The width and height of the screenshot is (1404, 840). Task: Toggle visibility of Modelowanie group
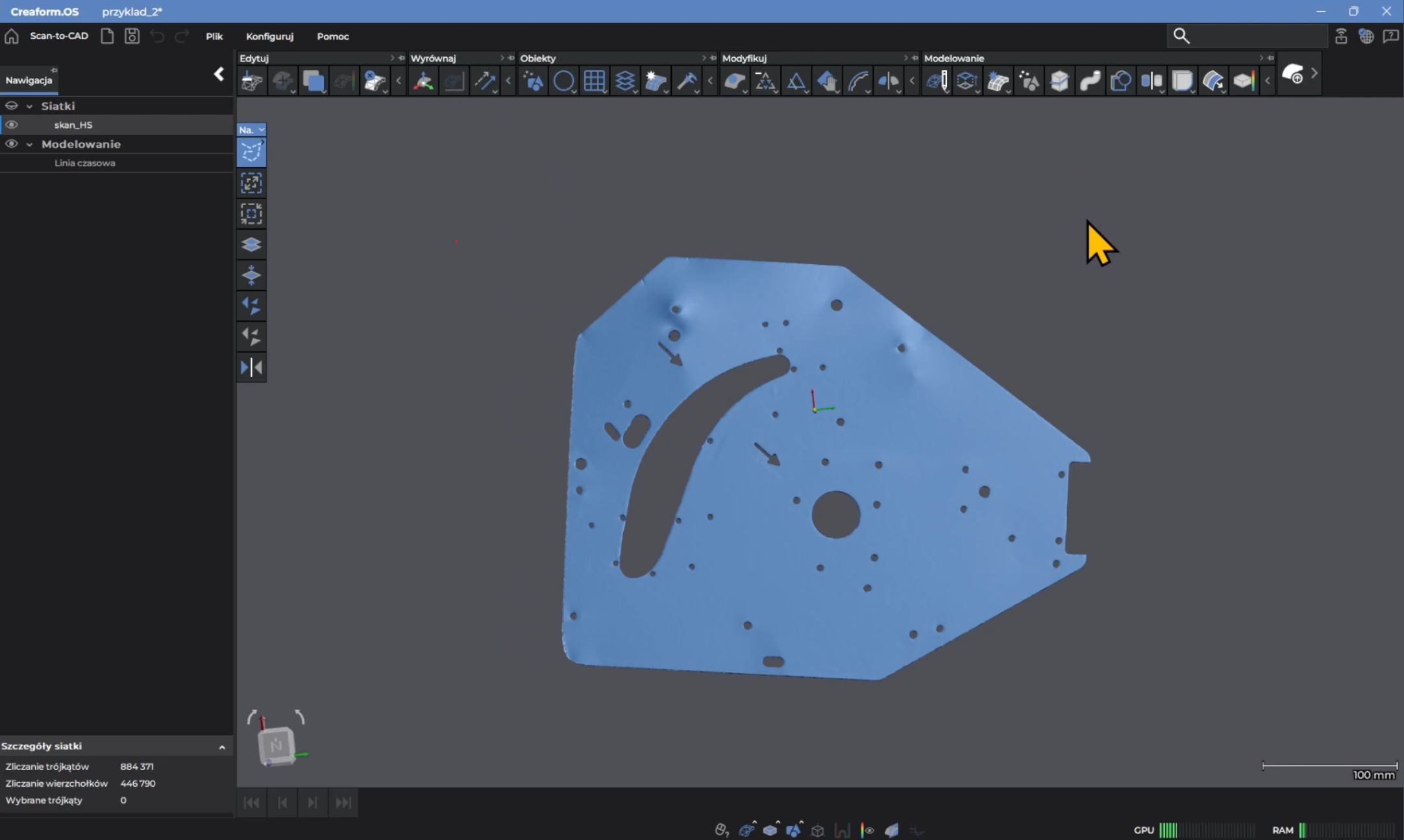12,144
